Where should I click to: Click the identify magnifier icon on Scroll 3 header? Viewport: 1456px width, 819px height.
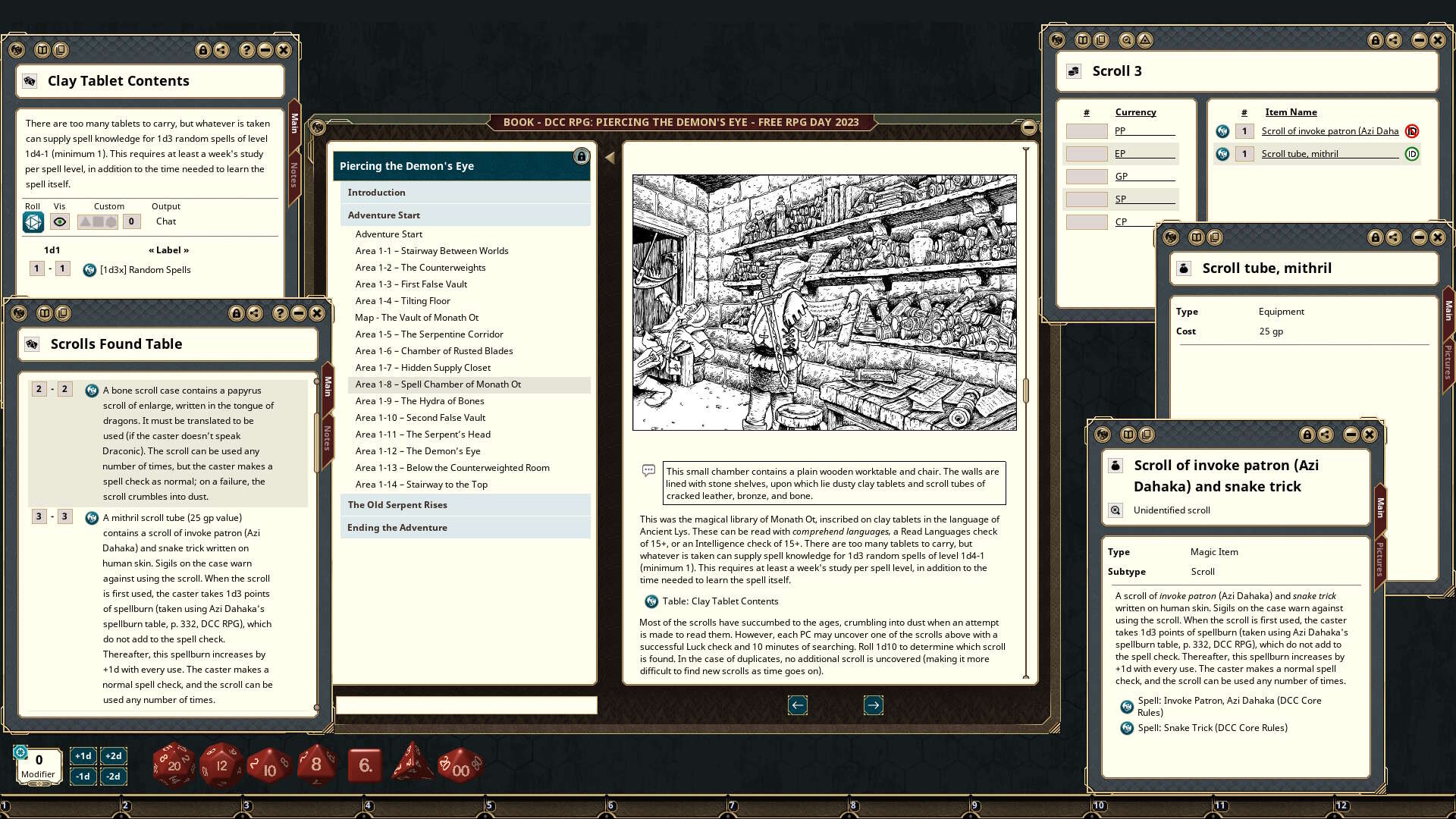(1126, 40)
